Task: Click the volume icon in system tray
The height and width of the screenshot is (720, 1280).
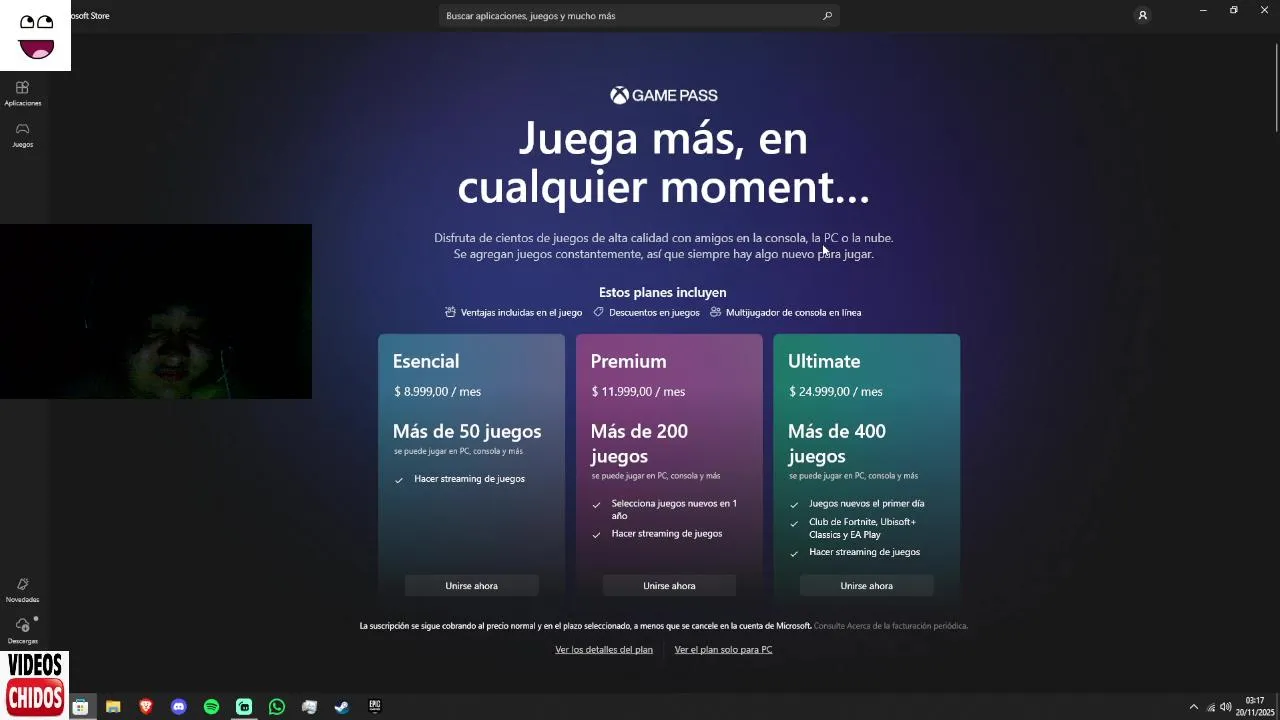Action: point(1226,707)
